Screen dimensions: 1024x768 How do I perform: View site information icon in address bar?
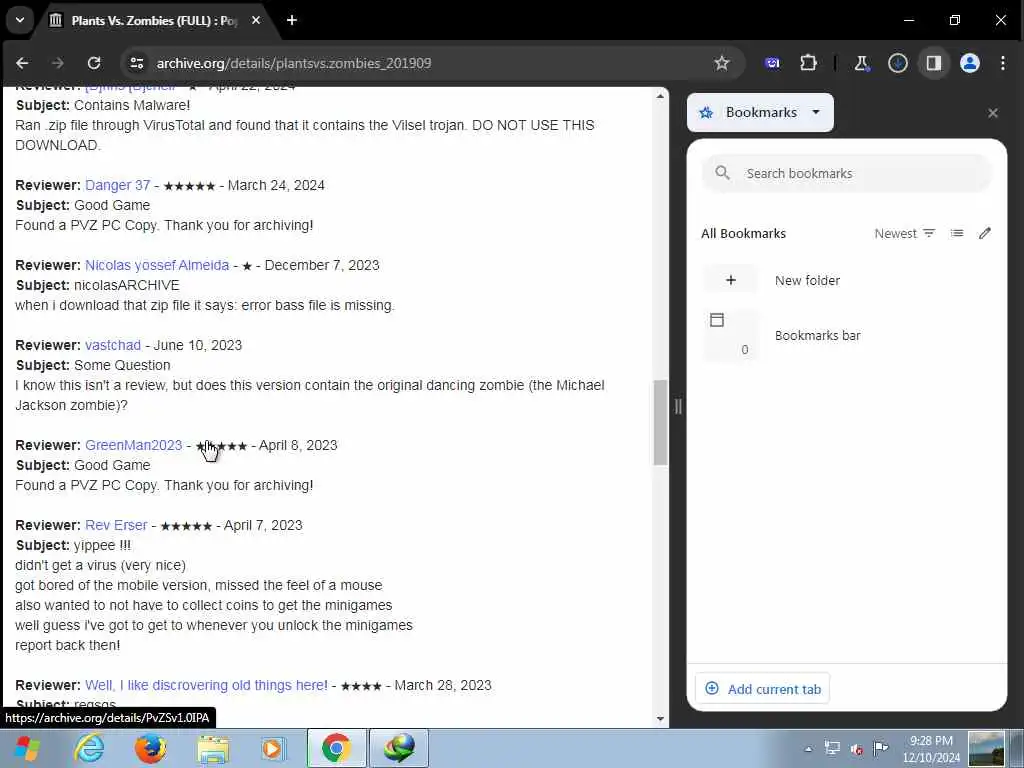[136, 63]
